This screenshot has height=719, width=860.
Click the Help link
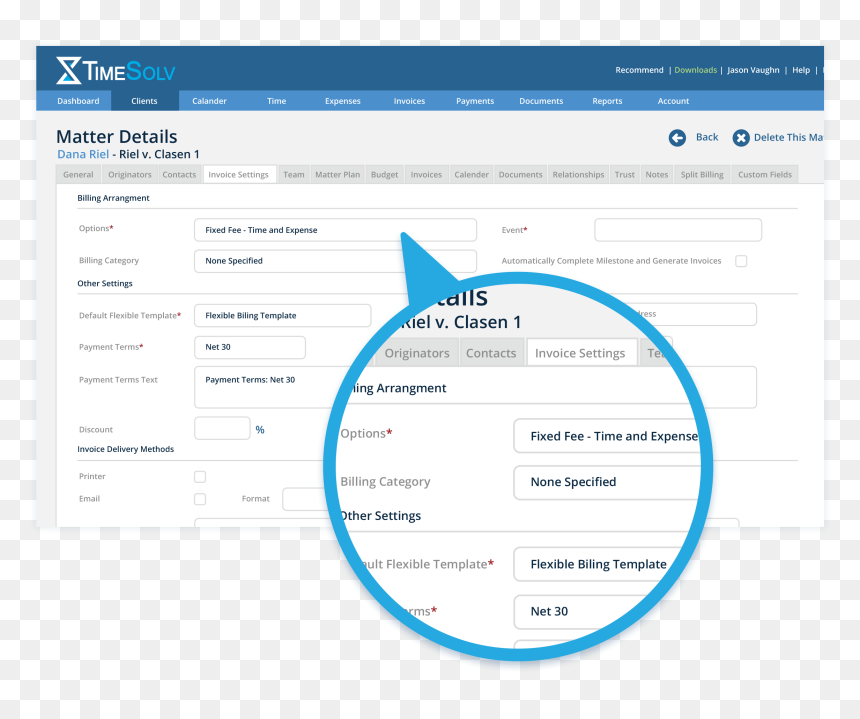801,70
